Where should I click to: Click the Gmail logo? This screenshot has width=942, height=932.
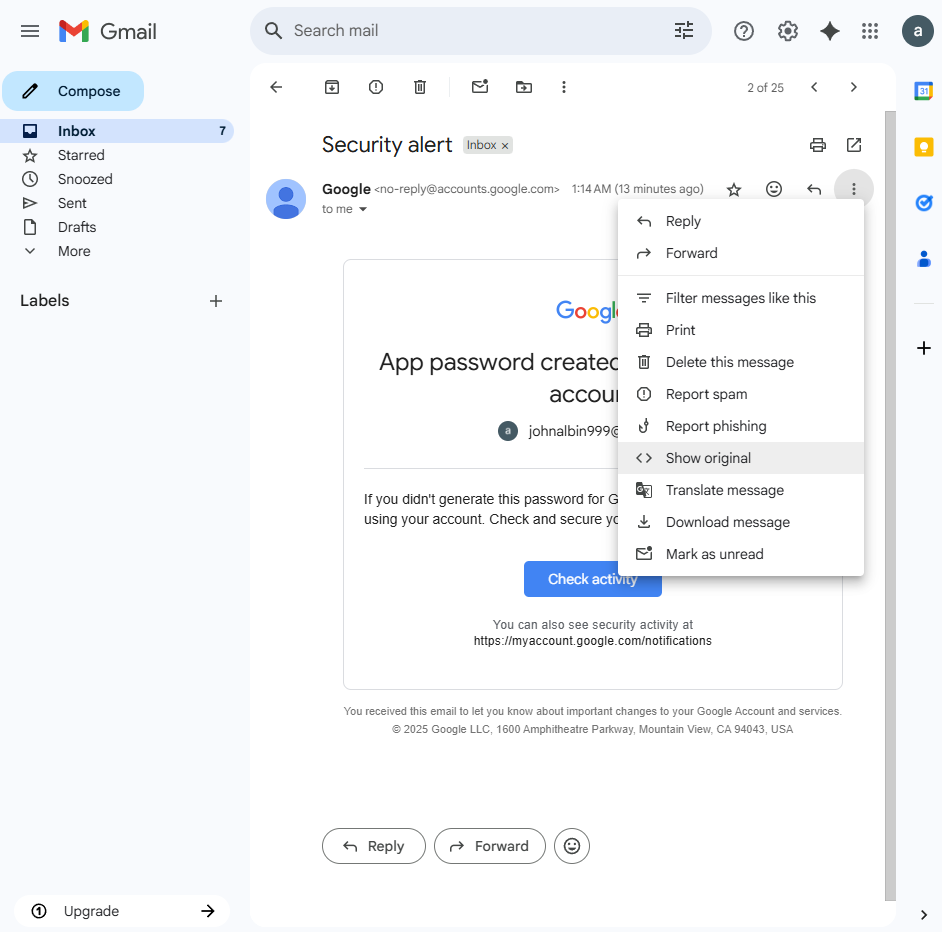point(108,31)
